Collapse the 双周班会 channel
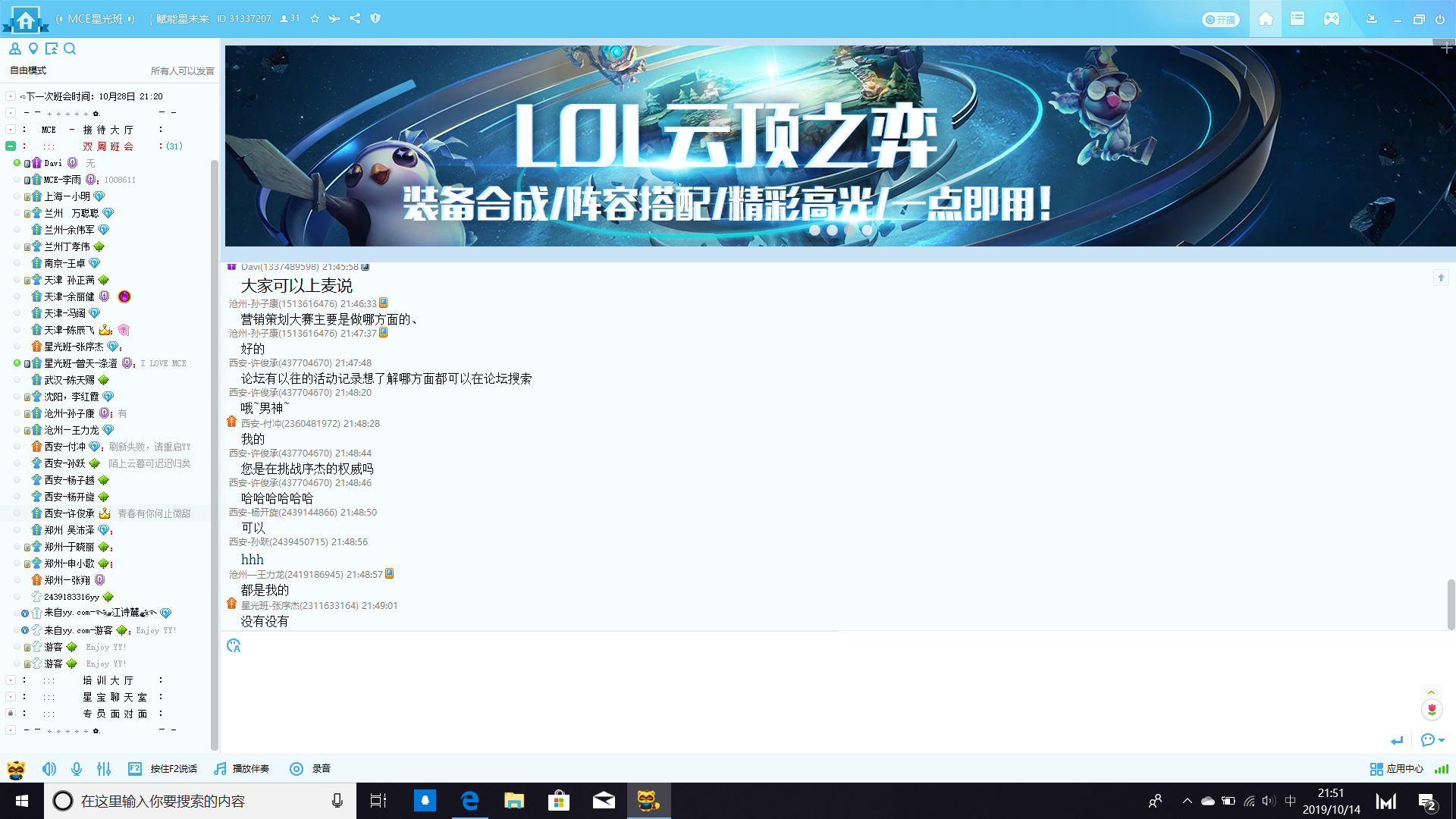Screen dimensions: 1456x819 (x=11, y=146)
